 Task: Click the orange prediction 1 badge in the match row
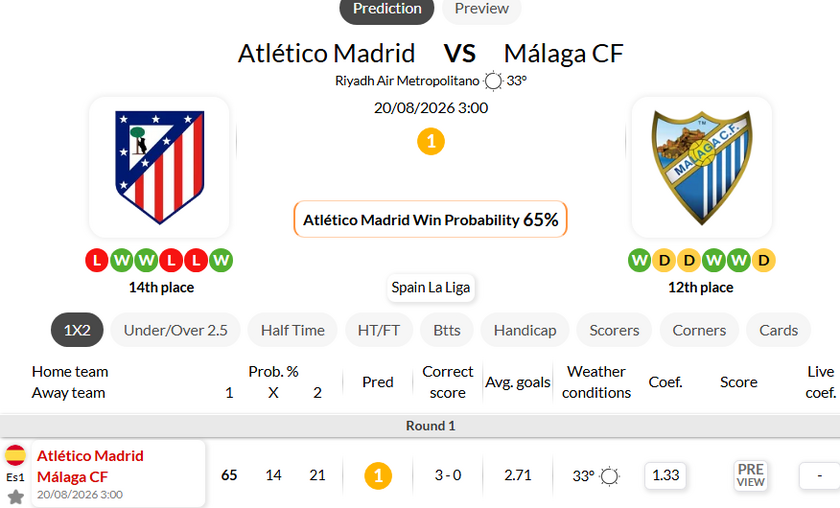click(378, 476)
